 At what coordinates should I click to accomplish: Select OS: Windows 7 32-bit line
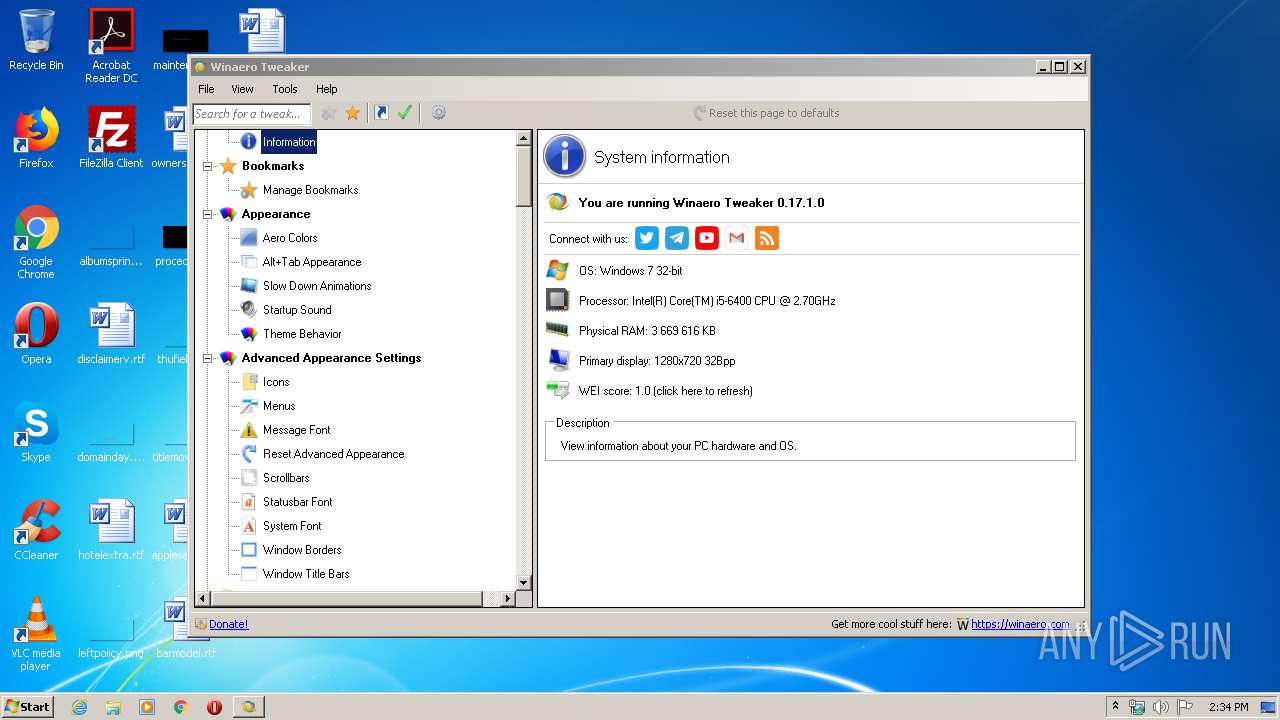pyautogui.click(x=630, y=271)
